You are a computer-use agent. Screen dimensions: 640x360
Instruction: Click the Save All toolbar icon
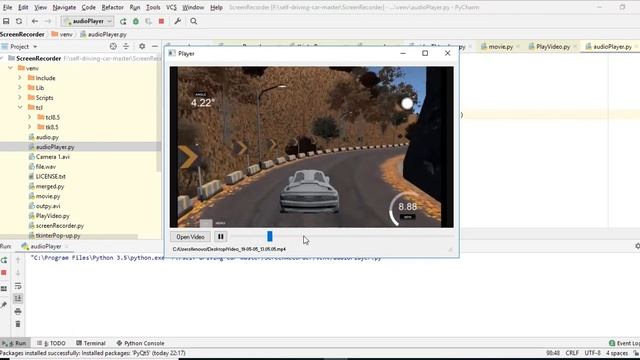click(6, 21)
